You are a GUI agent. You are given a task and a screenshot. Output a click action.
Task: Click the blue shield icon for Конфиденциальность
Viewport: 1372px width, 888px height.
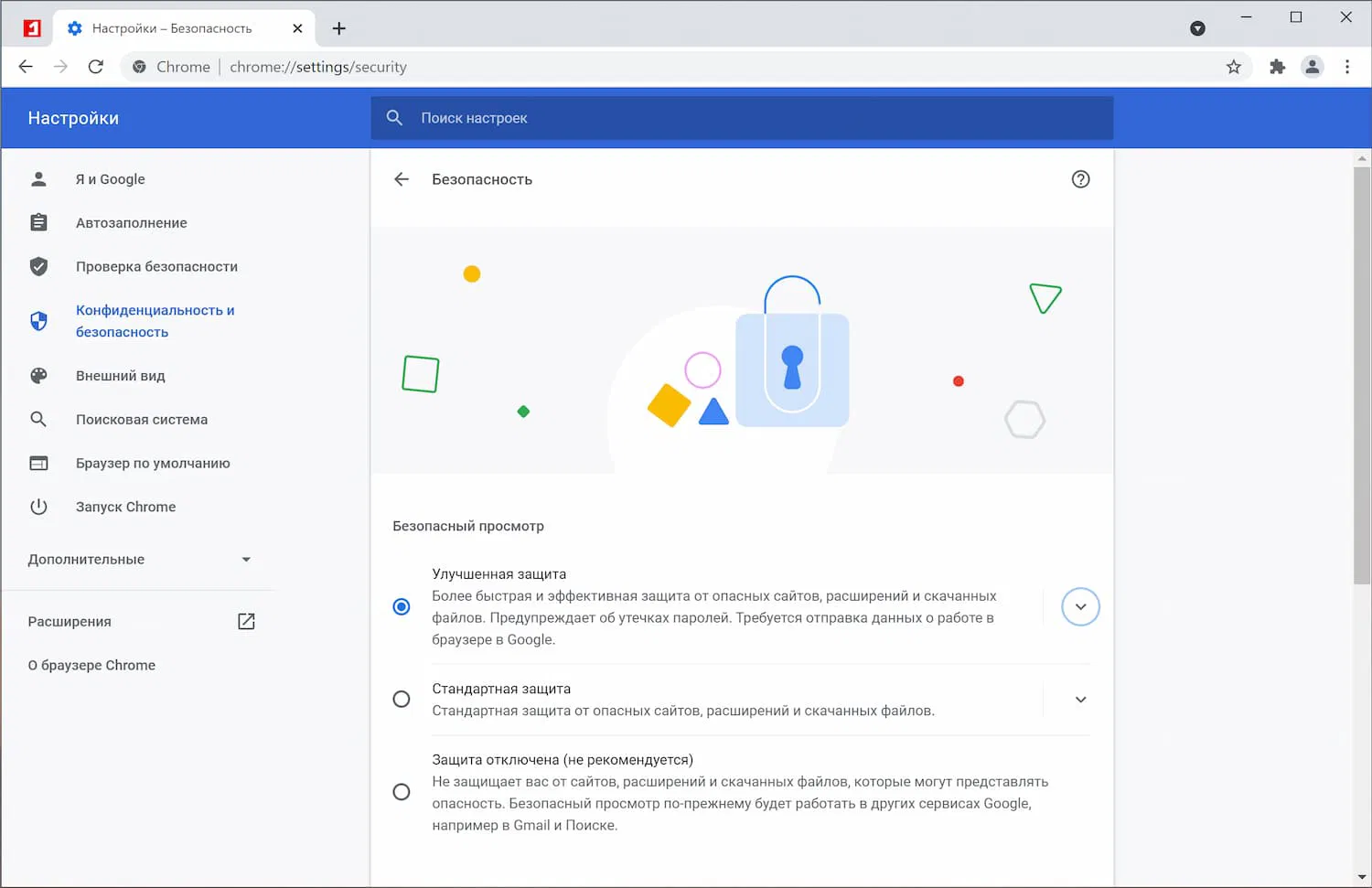[38, 321]
